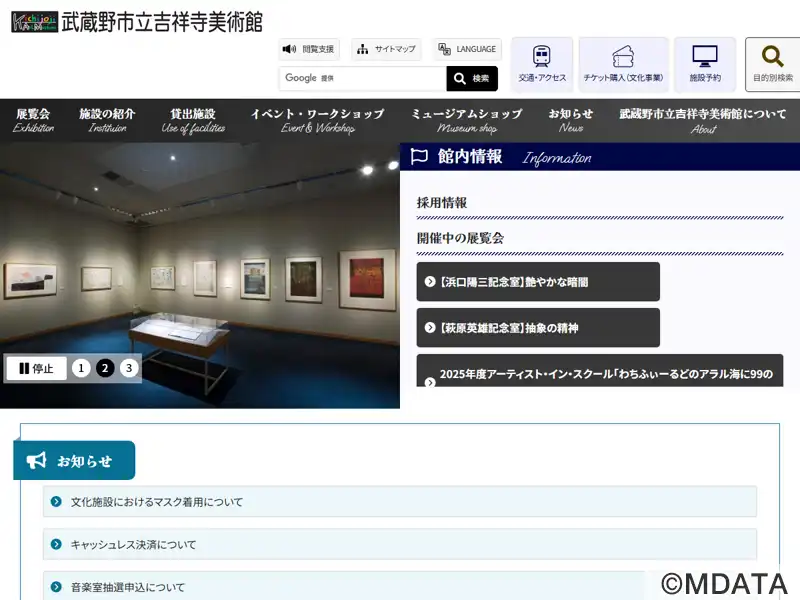Select slide 3 indicator in the carousel
Image resolution: width=800 pixels, height=600 pixels.
(128, 368)
